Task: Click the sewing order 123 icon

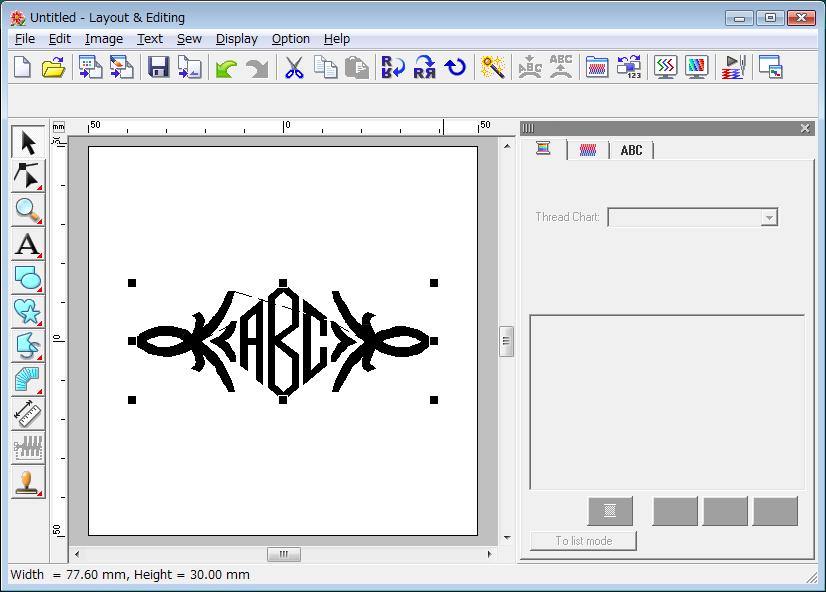Action: (629, 67)
